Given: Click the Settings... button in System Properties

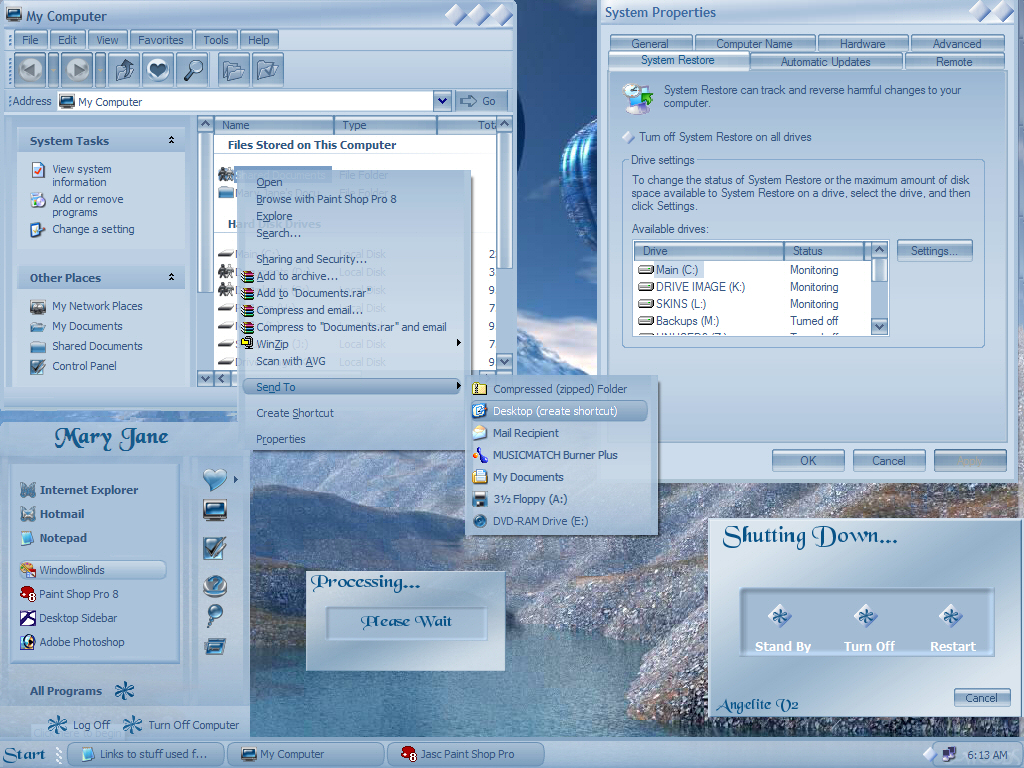Looking at the screenshot, I should (934, 251).
